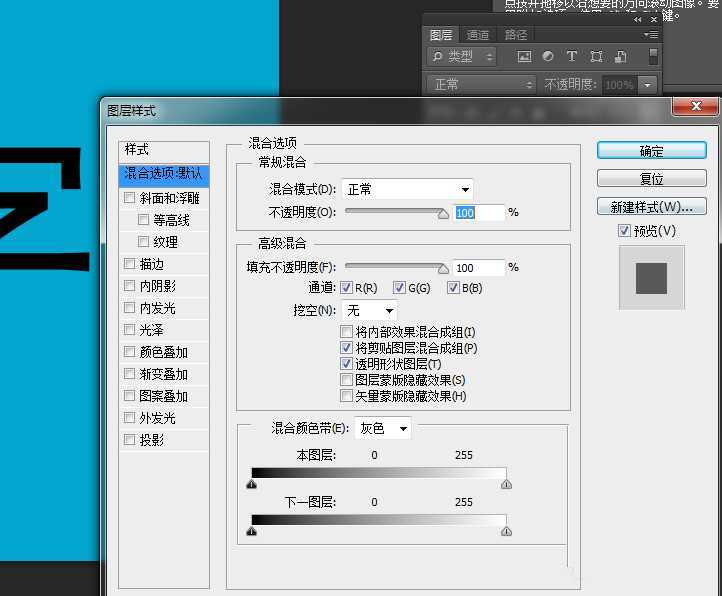Screen dimensions: 722x596
Task: Enable the 斜面和浮雕 effect checkbox
Action: [x=129, y=198]
